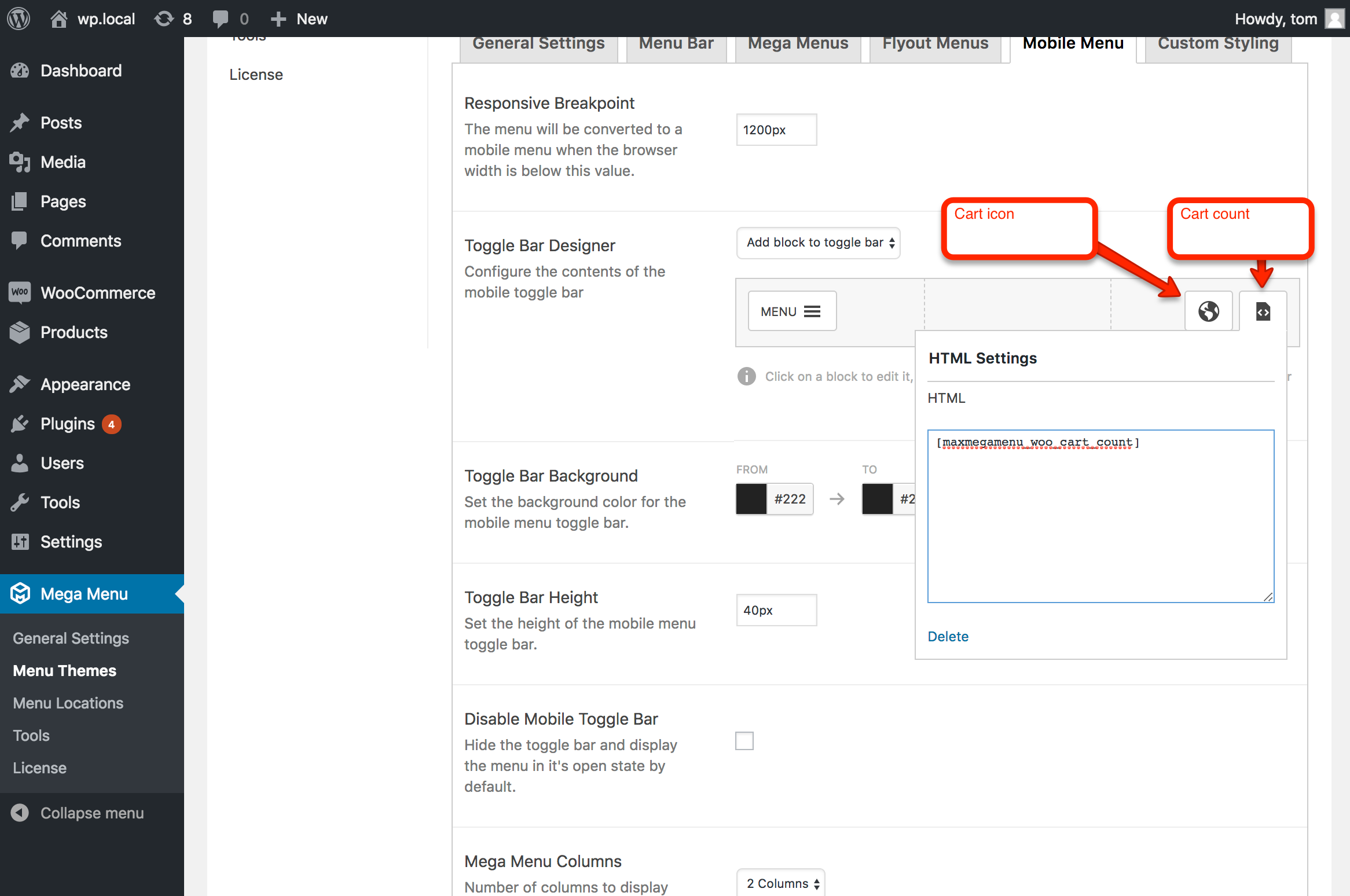Click the info icon beside block hint
This screenshot has height=896, width=1350.
(746, 376)
